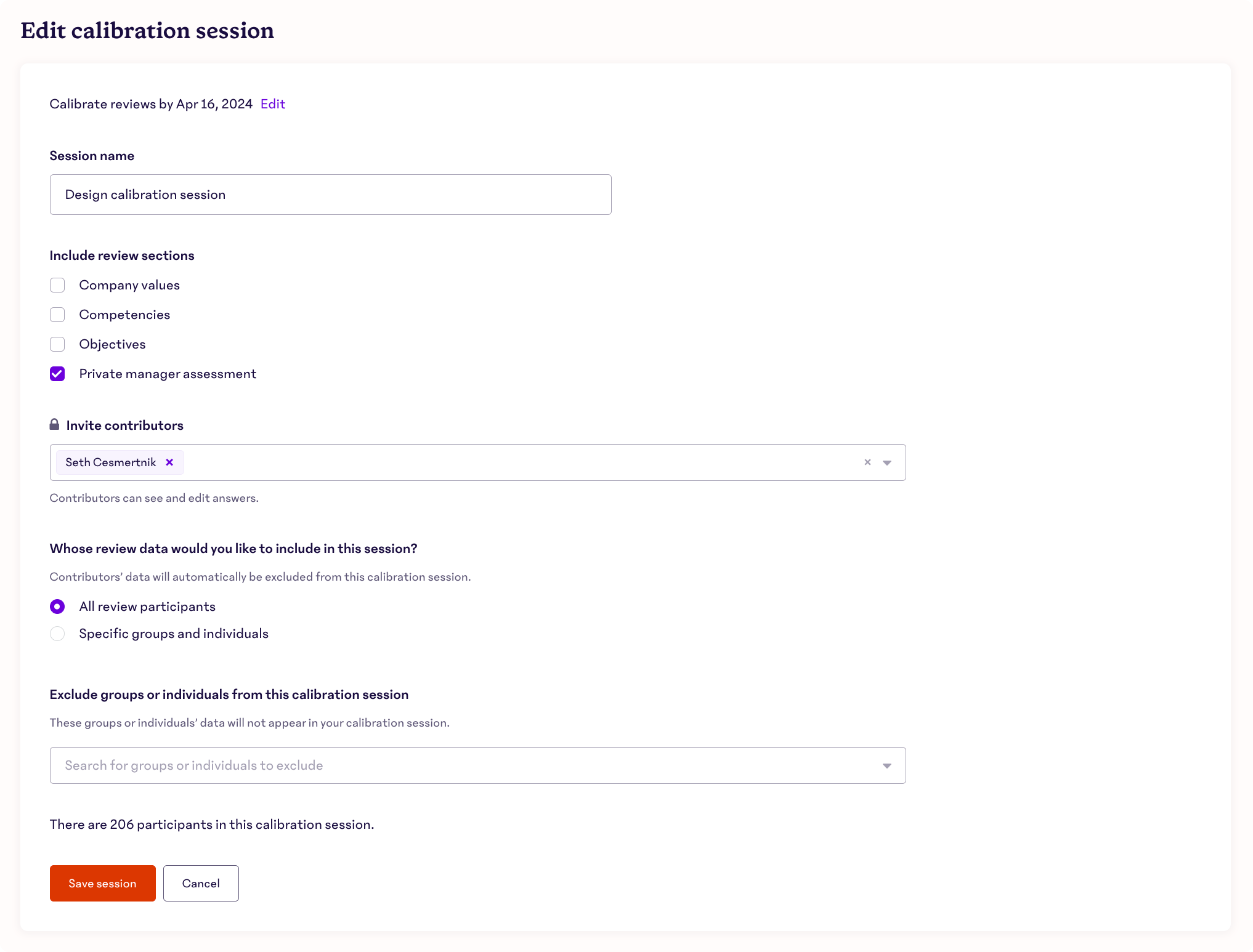Screen dimensions: 1253x952
Task: Edit the calibrate-by date
Action: coord(273,104)
